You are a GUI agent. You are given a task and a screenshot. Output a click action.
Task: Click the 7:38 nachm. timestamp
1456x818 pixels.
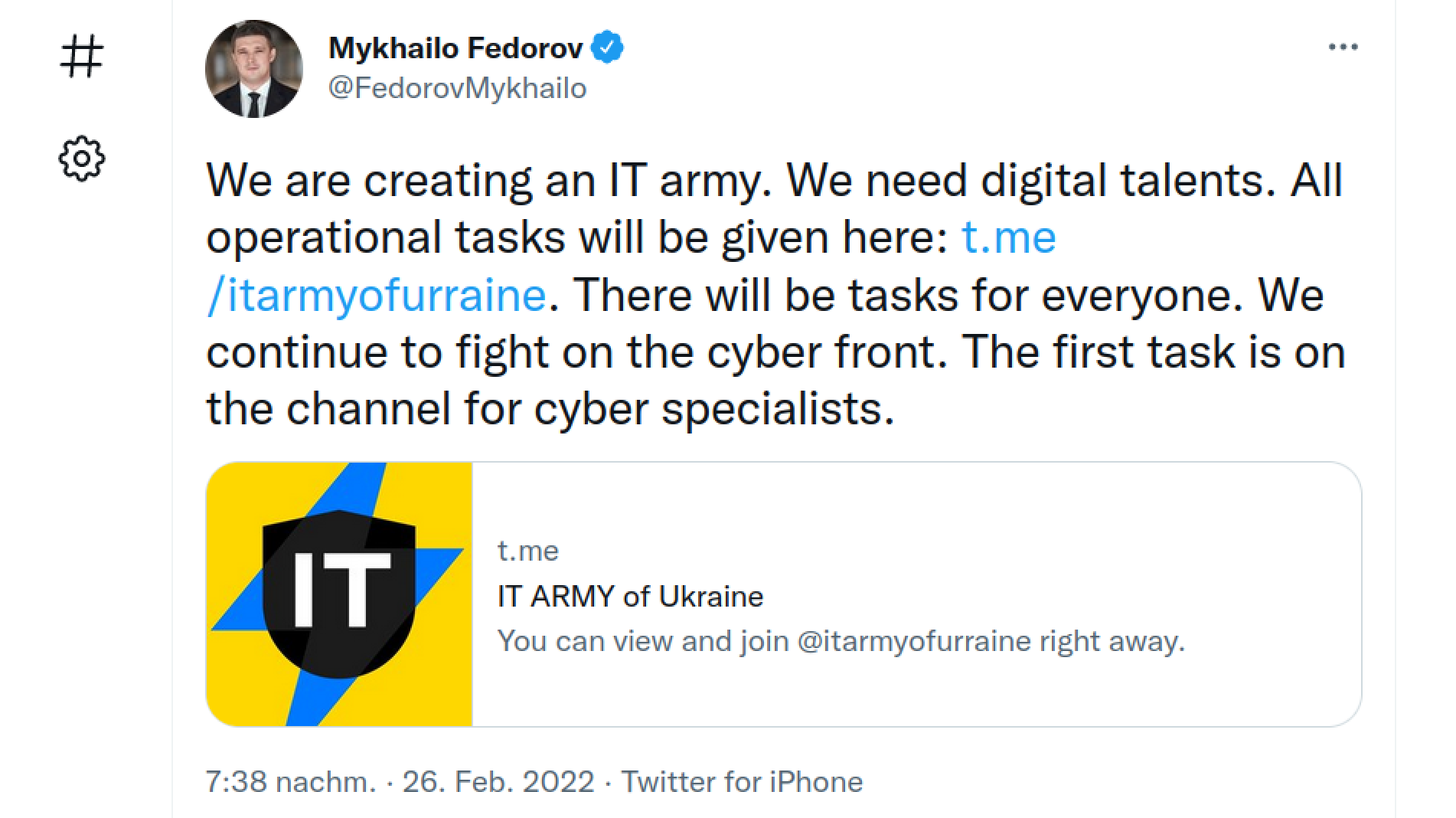pyautogui.click(x=290, y=781)
